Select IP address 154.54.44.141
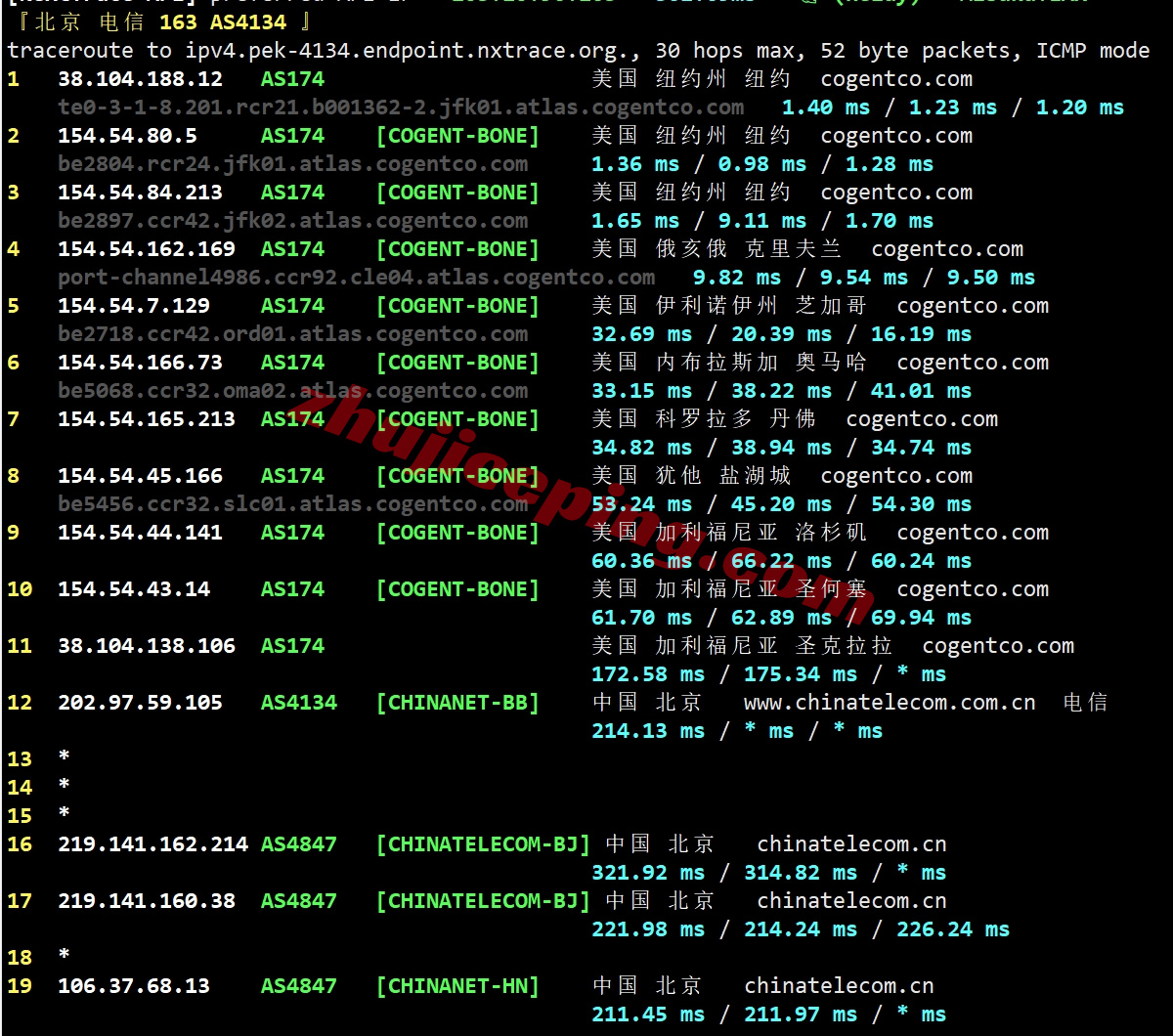This screenshot has height=1036, width=1173. click(x=140, y=533)
